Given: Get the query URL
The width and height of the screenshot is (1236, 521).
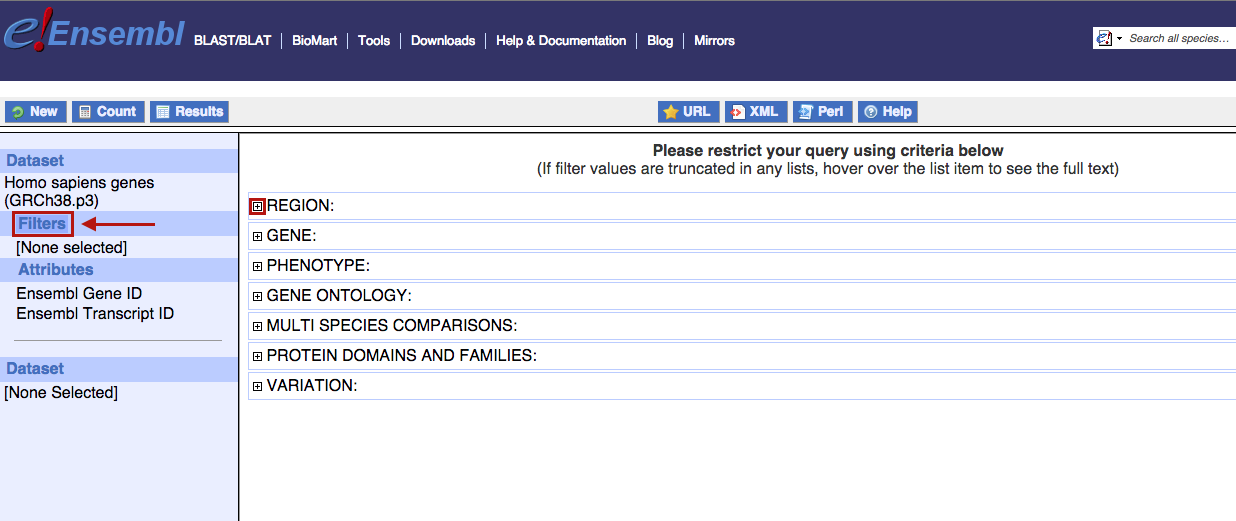Looking at the screenshot, I should (687, 112).
